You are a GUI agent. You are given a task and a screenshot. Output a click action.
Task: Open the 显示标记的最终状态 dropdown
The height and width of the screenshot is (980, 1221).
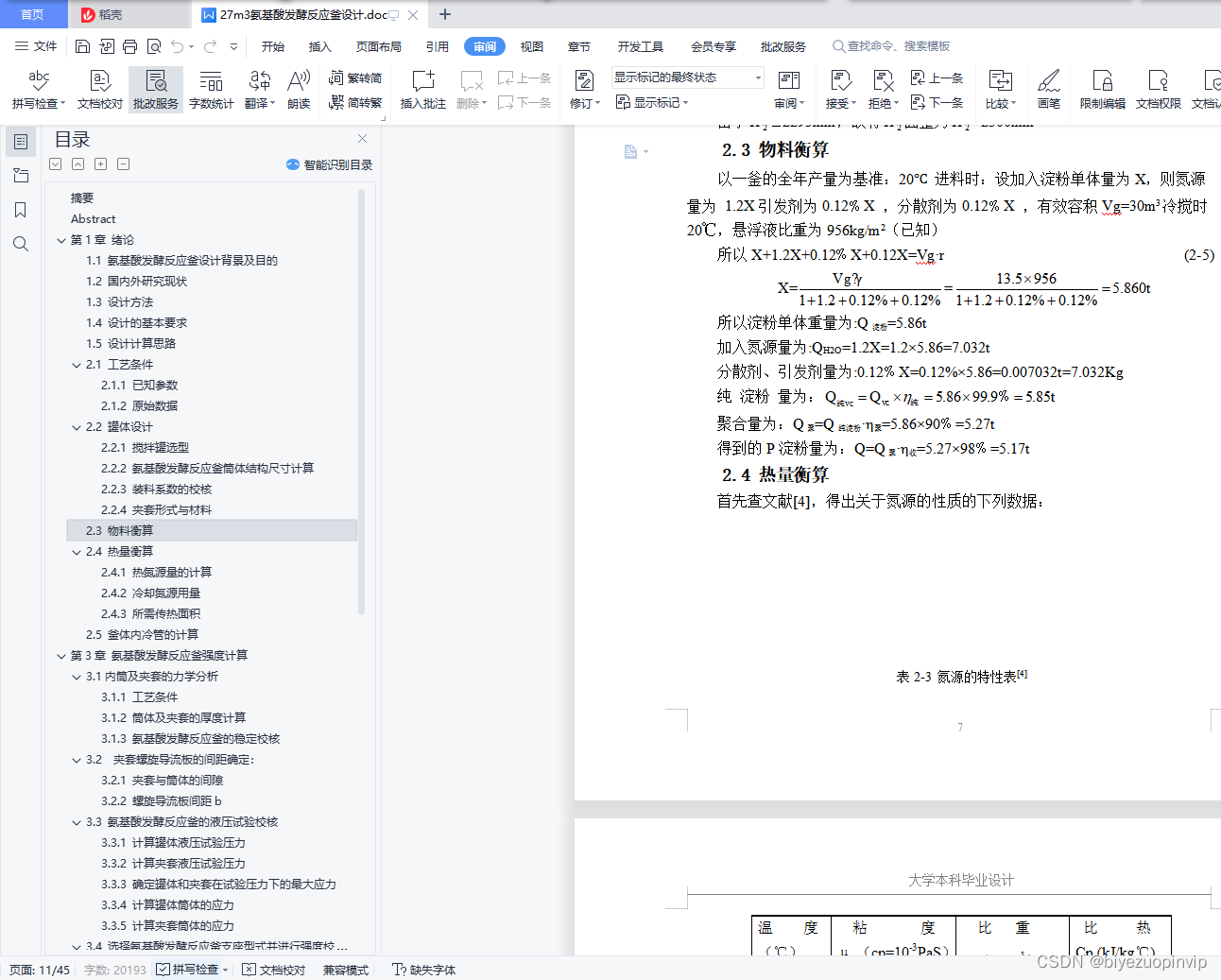[x=687, y=77]
